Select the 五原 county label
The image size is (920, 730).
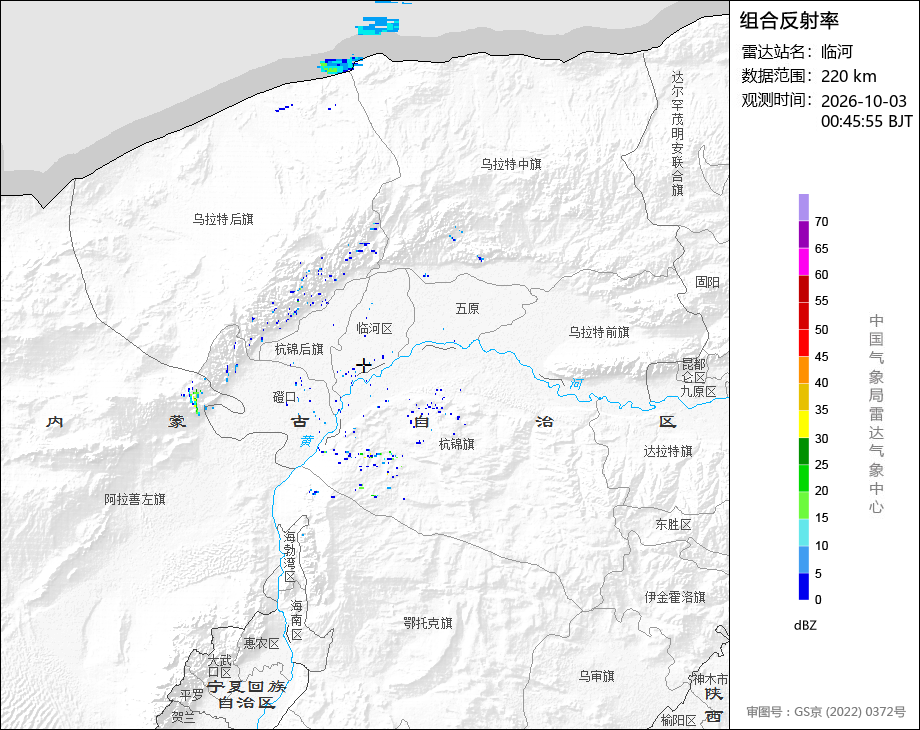click(x=468, y=309)
